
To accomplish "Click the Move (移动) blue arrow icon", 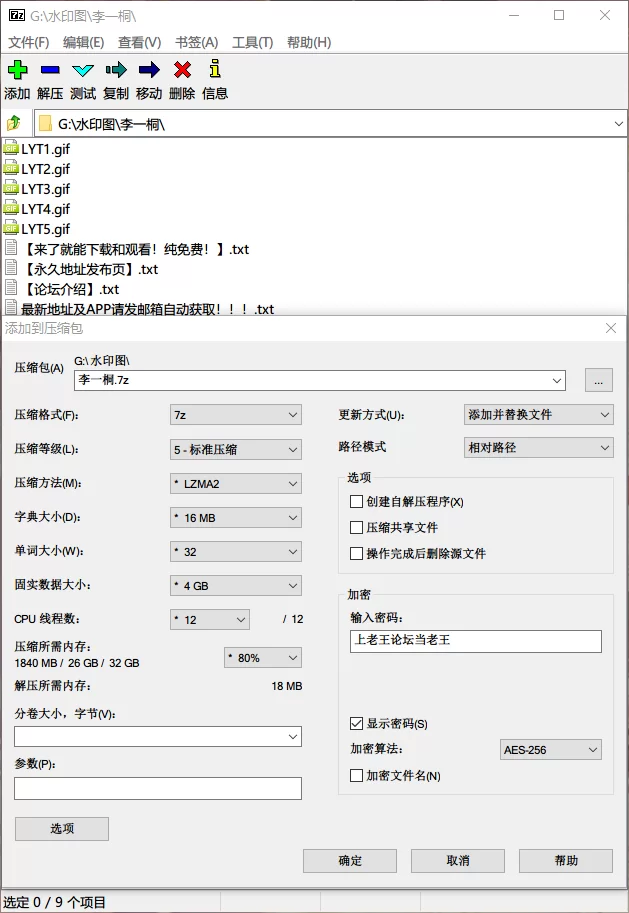I will tap(149, 70).
